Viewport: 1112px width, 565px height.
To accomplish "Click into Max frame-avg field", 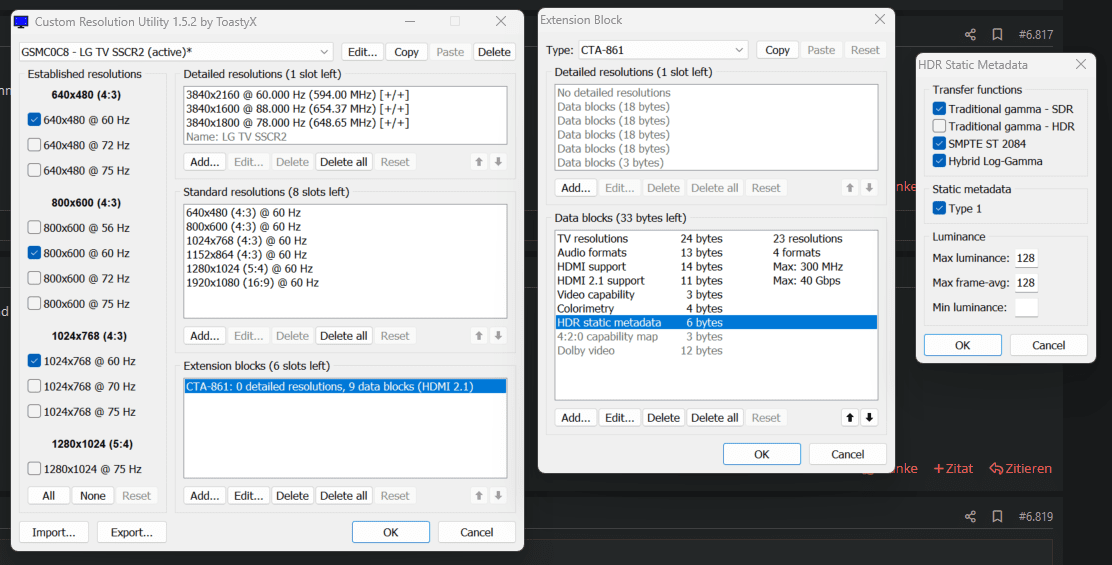I will pyautogui.click(x=1025, y=282).
